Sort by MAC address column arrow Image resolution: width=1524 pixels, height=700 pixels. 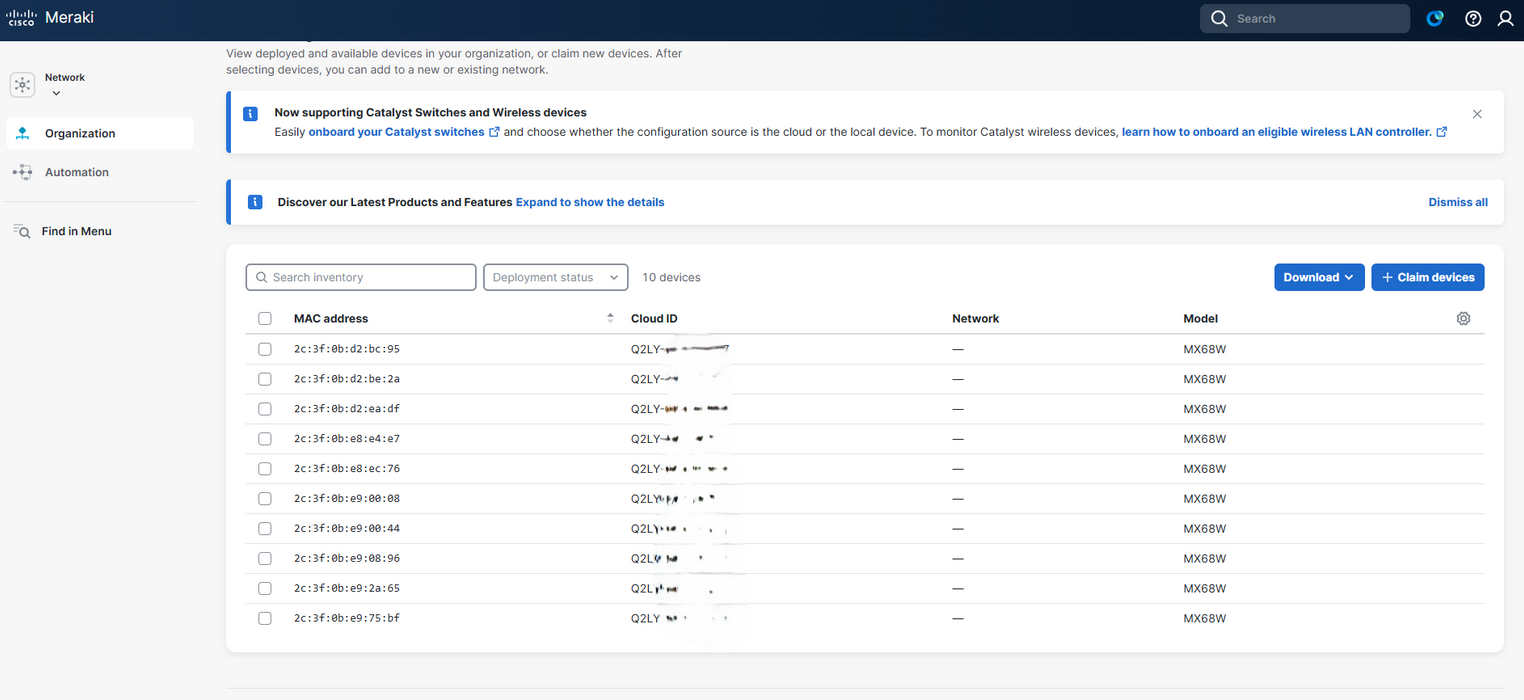click(x=610, y=319)
